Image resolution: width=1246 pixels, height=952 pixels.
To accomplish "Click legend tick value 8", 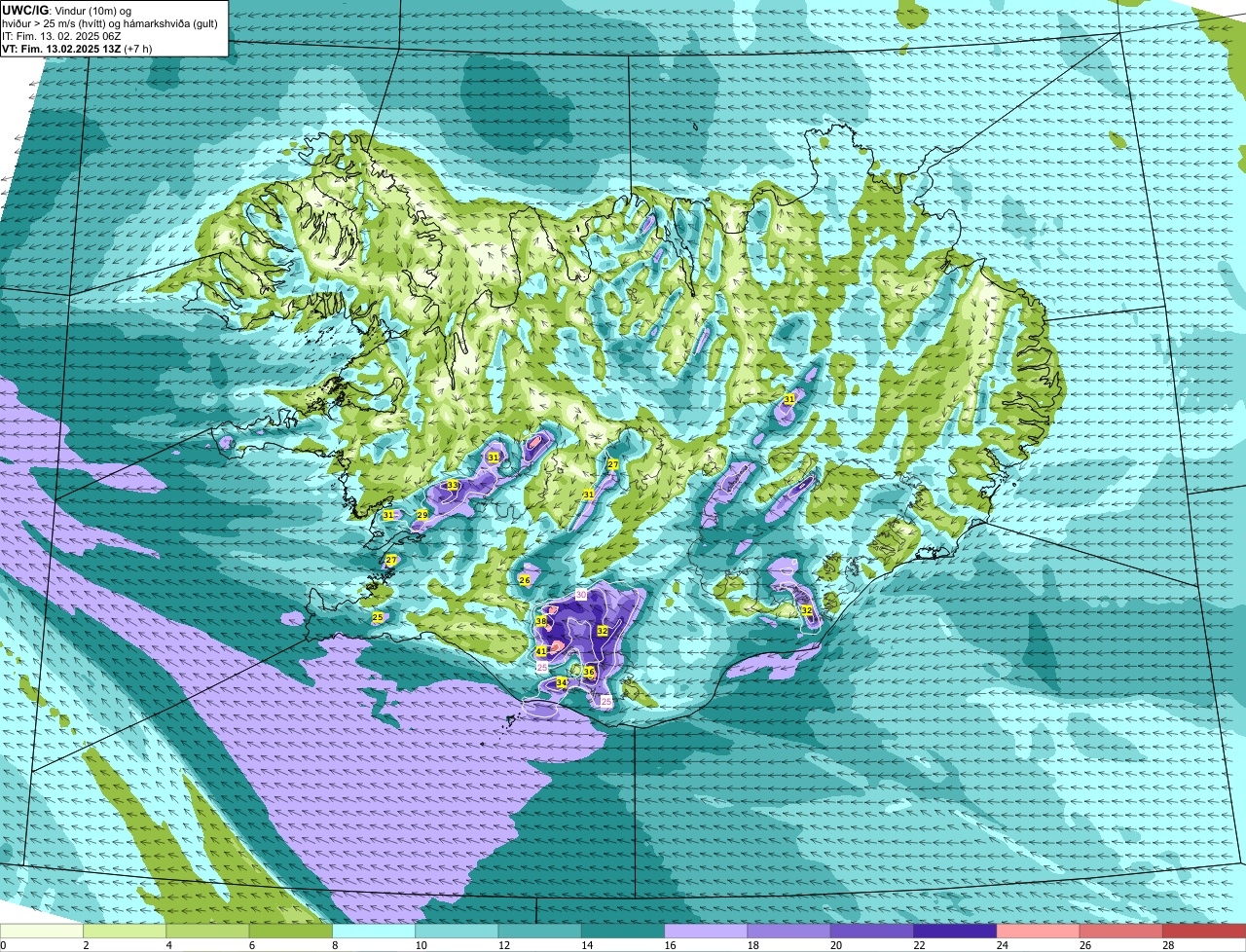I will 335,945.
